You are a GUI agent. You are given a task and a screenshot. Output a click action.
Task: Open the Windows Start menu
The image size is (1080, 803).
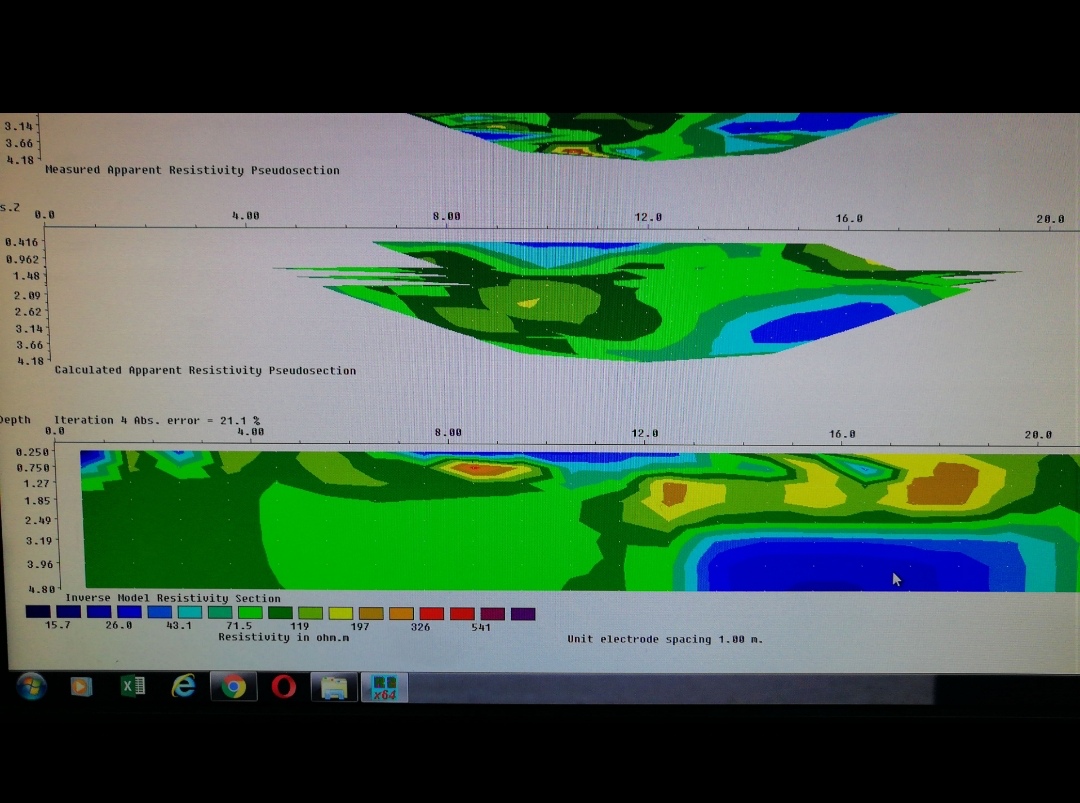pyautogui.click(x=31, y=687)
